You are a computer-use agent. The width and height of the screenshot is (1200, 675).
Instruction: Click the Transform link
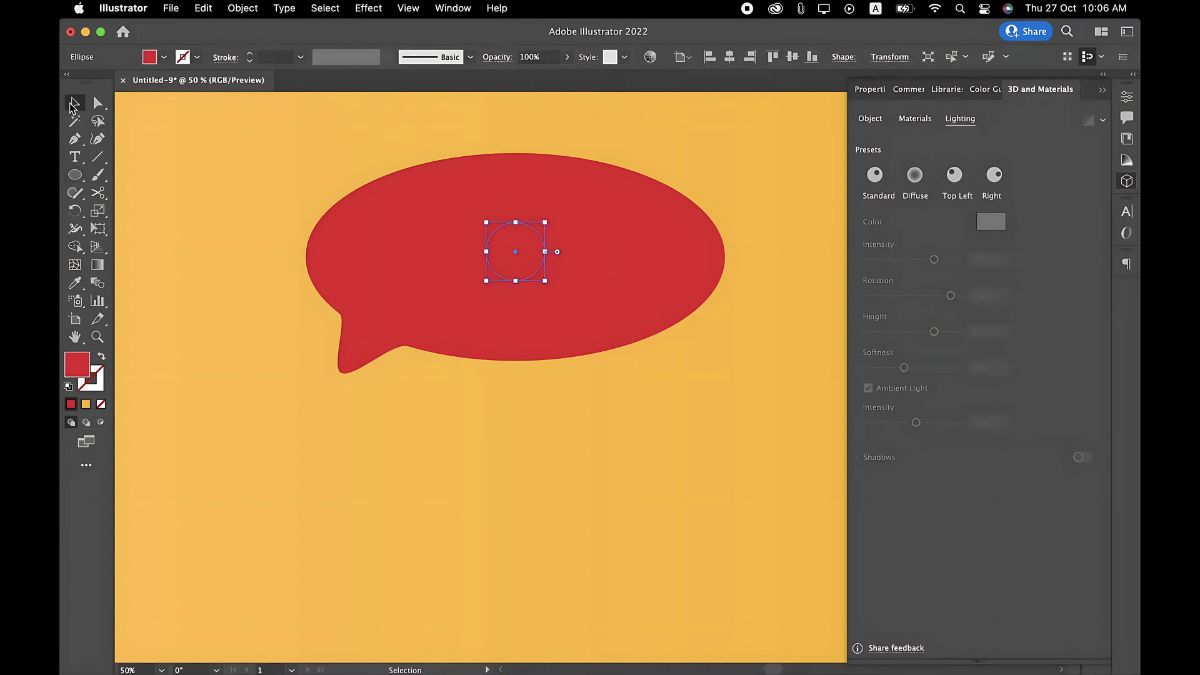click(890, 57)
